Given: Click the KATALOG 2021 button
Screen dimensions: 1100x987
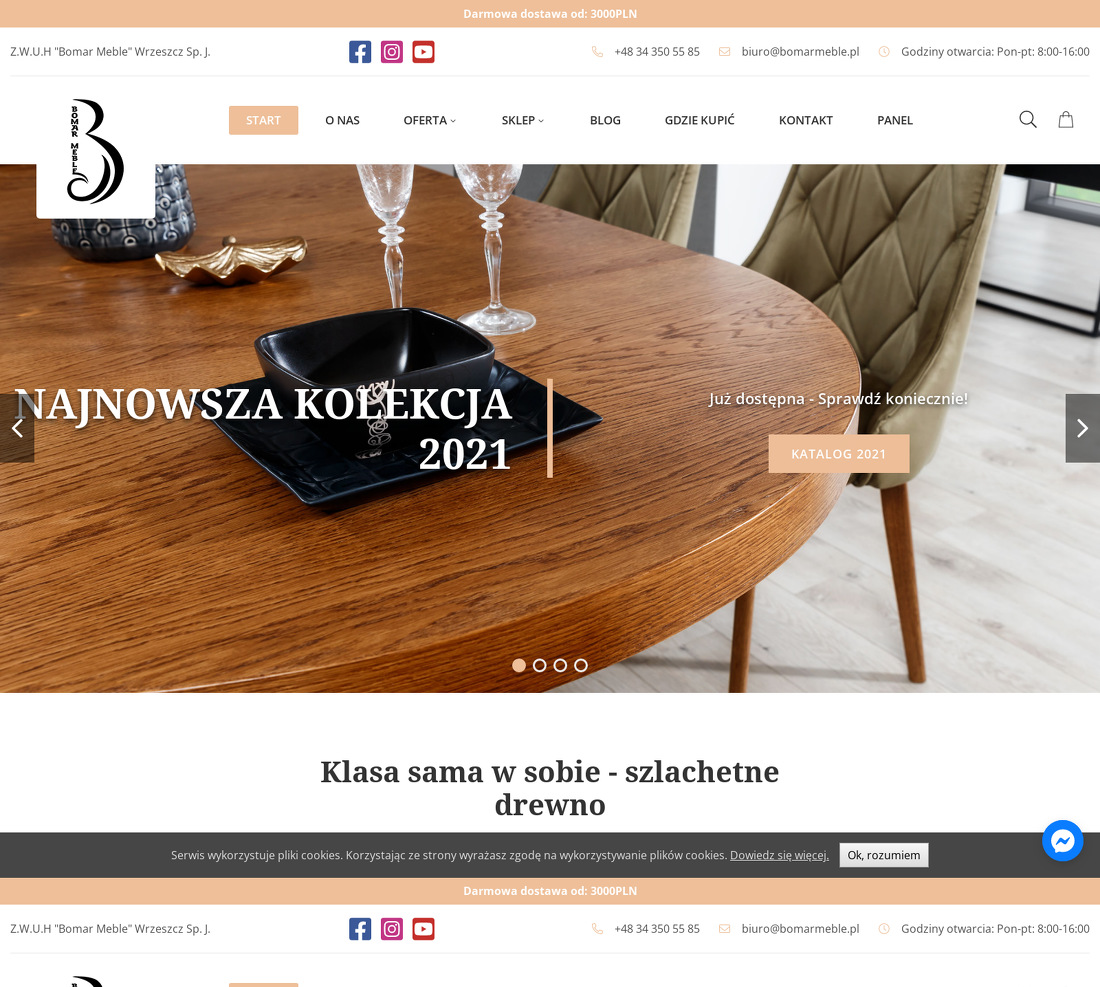Looking at the screenshot, I should pyautogui.click(x=839, y=454).
